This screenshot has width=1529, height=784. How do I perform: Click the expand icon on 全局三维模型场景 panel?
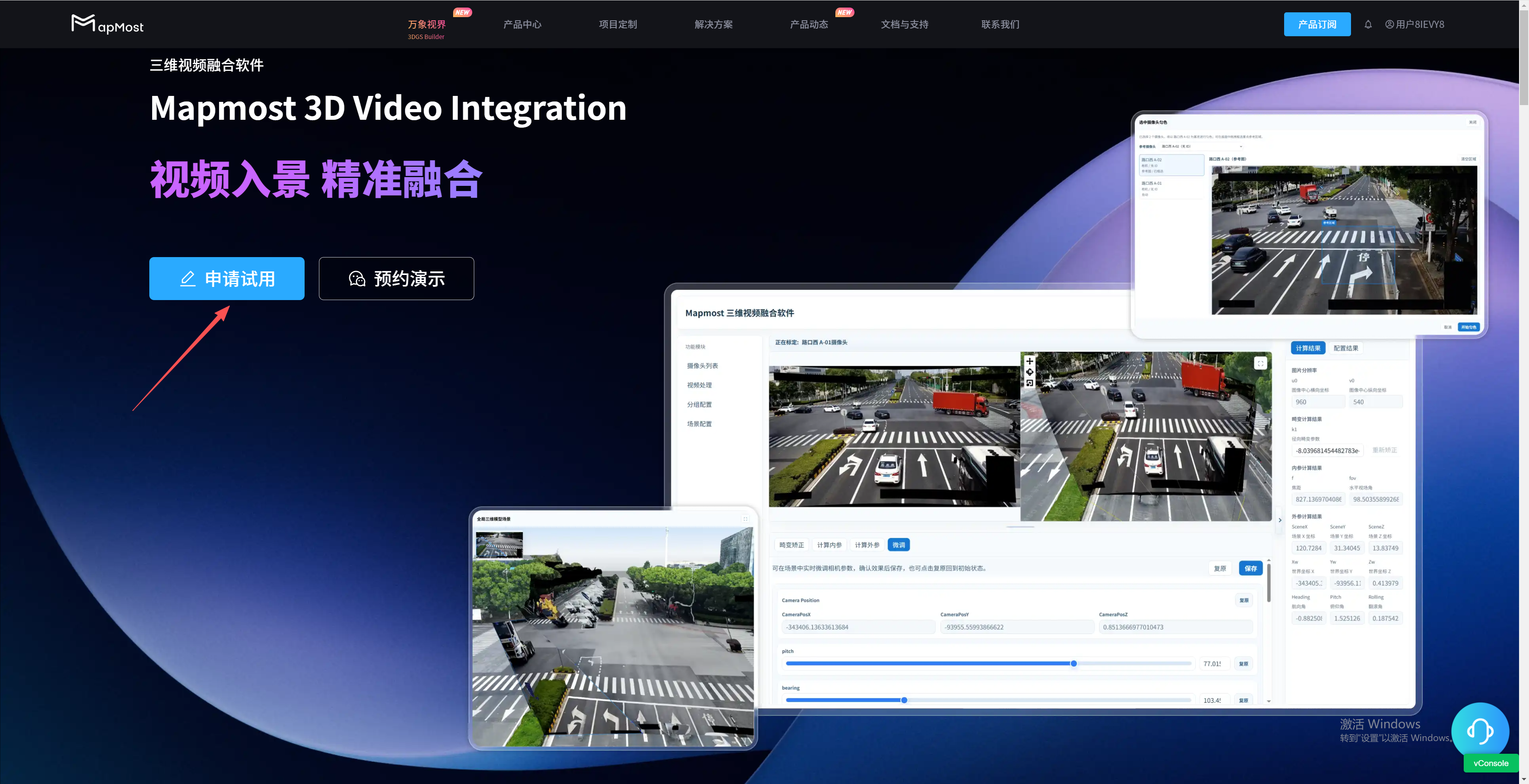pos(745,519)
